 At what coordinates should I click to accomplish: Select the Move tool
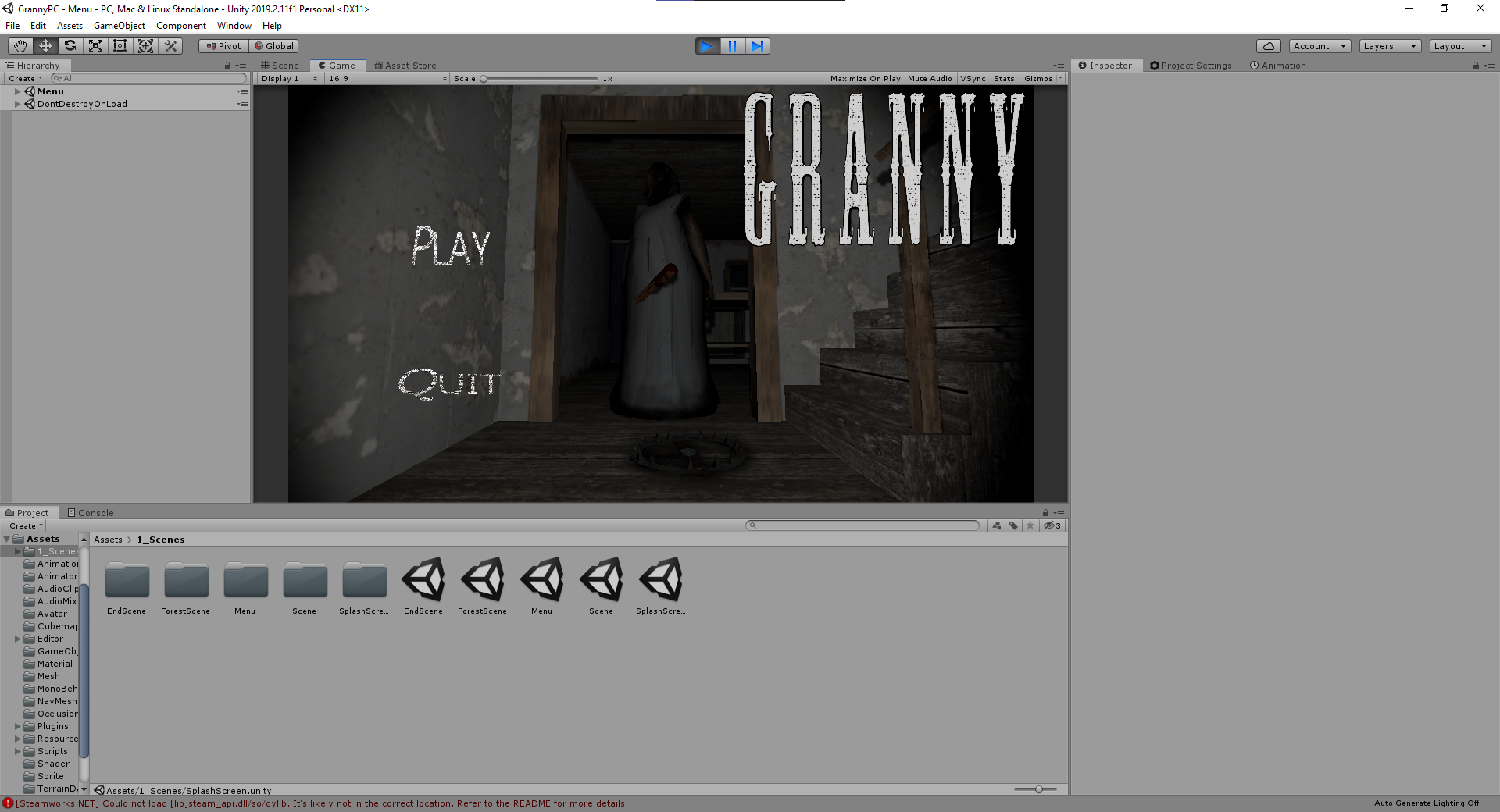[x=45, y=46]
